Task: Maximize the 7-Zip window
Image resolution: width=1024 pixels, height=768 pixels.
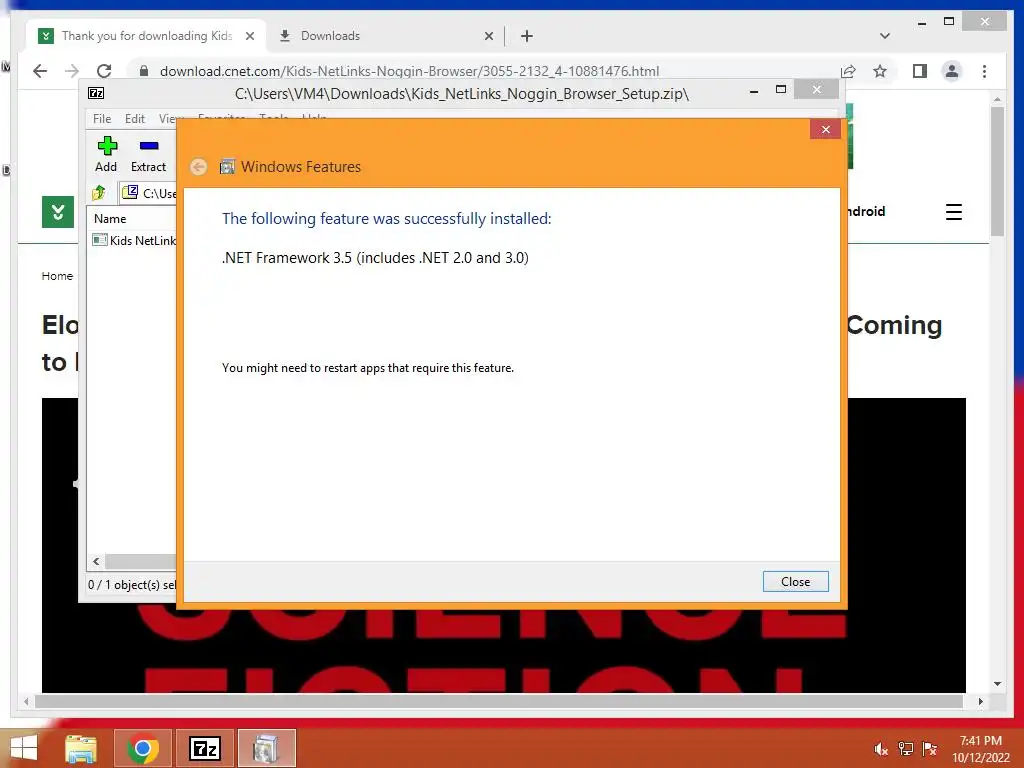Action: 780,90
